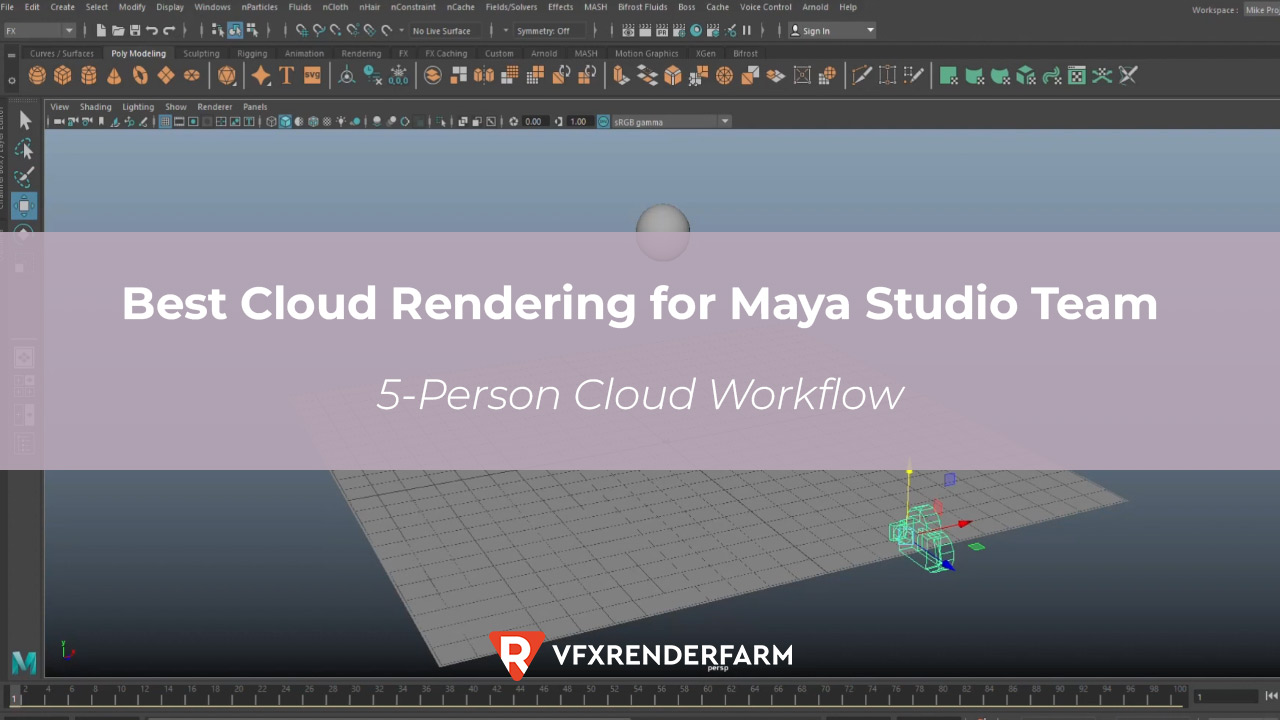Toggle Select by Hierarchy mode
The height and width of the screenshot is (720, 1280).
(x=218, y=30)
